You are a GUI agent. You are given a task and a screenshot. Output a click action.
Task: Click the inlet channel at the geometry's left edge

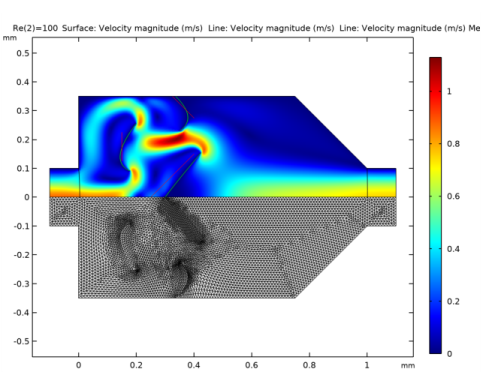[x=64, y=183]
